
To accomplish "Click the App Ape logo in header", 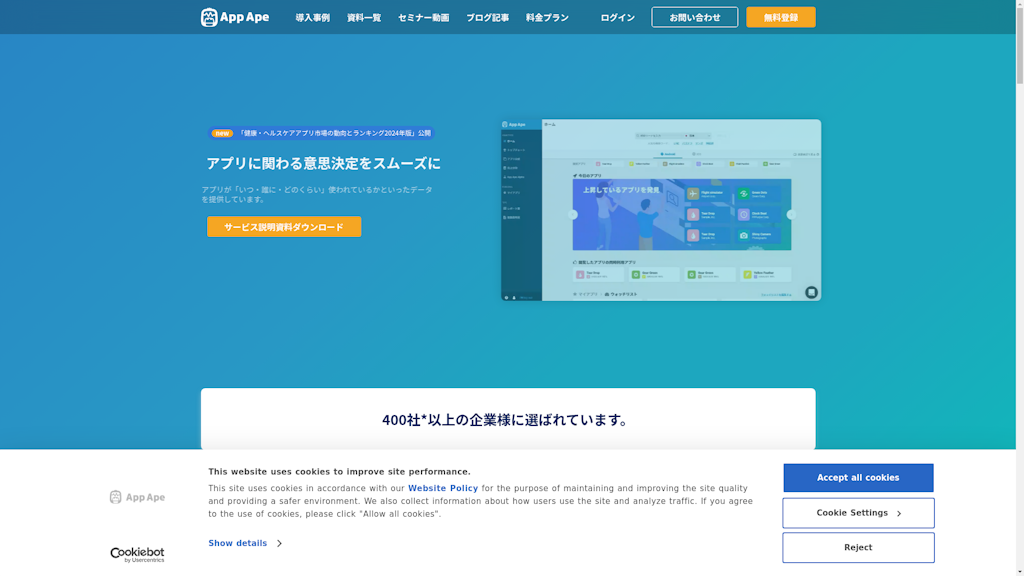I will click(x=235, y=17).
